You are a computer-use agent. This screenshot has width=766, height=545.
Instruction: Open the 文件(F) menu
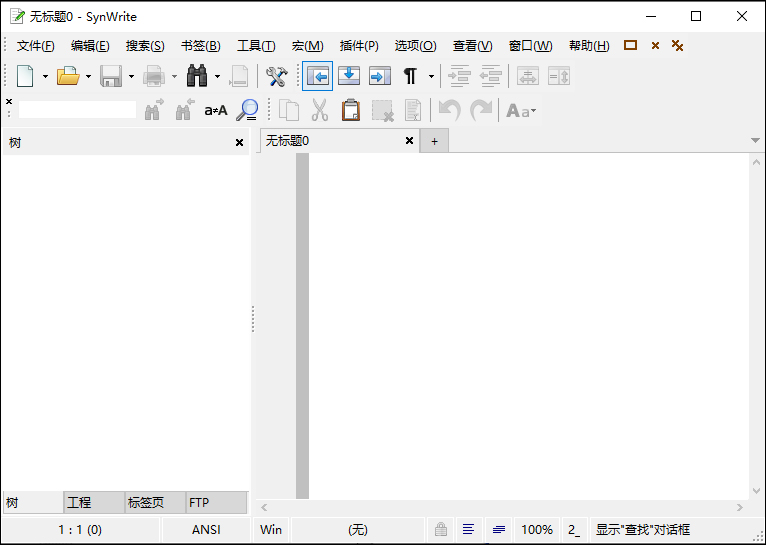point(35,46)
